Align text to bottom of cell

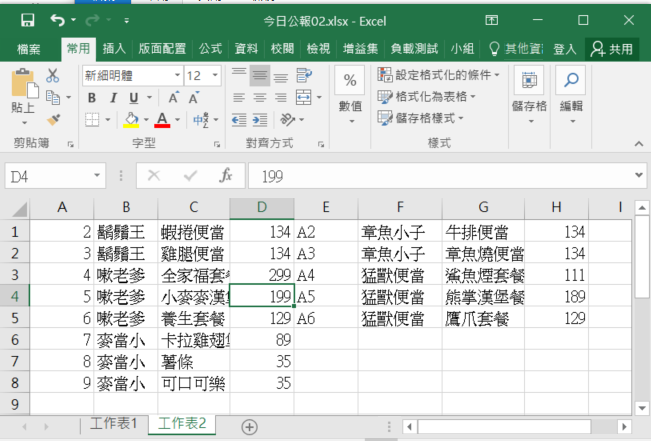(x=281, y=76)
